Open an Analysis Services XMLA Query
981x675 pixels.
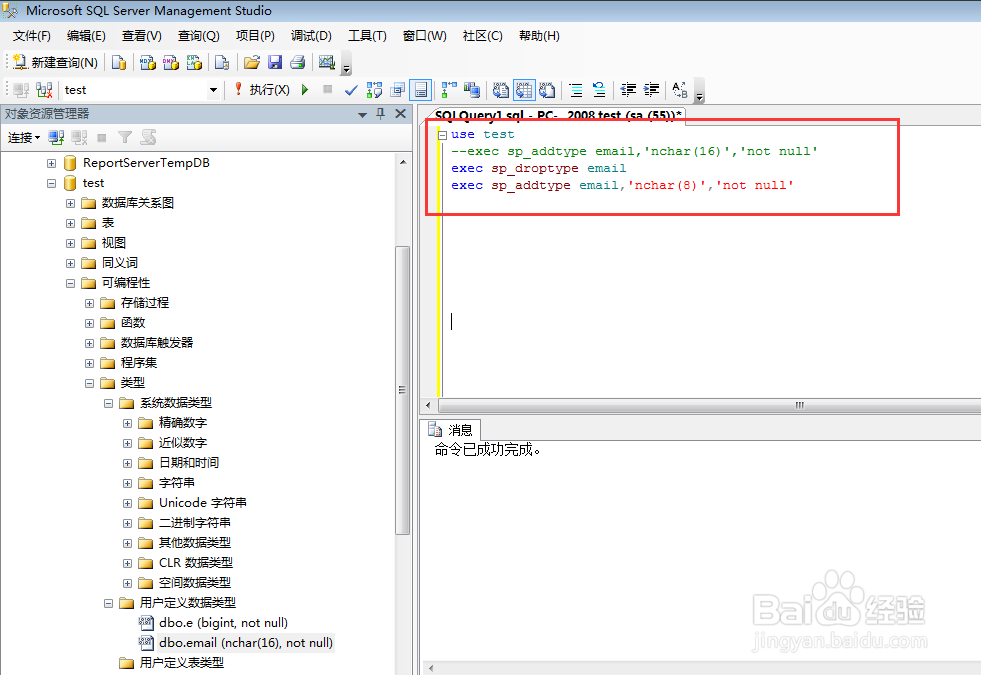point(194,62)
